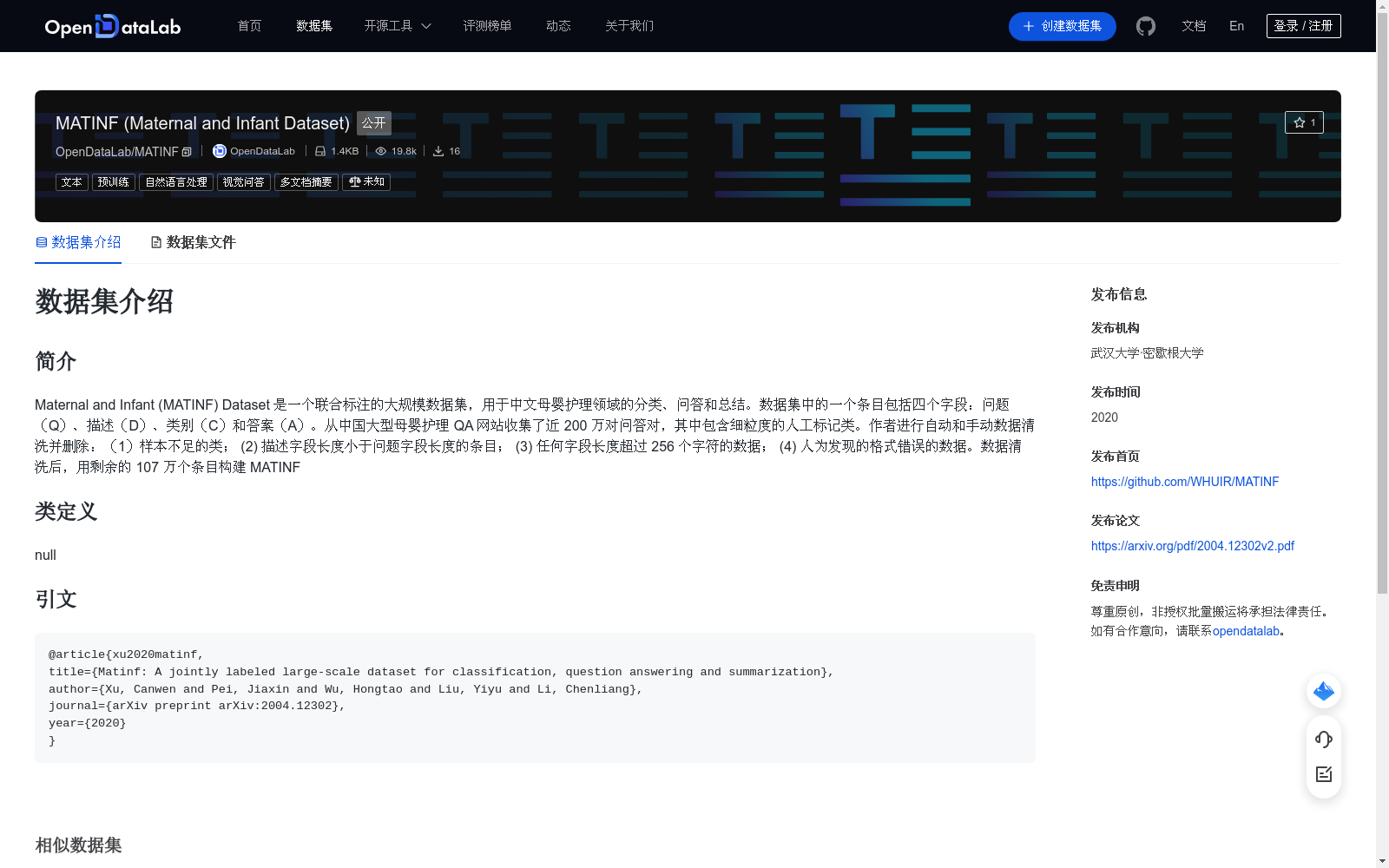The width and height of the screenshot is (1389, 868).
Task: Select the 自然语言处理 tag
Action: click(176, 182)
